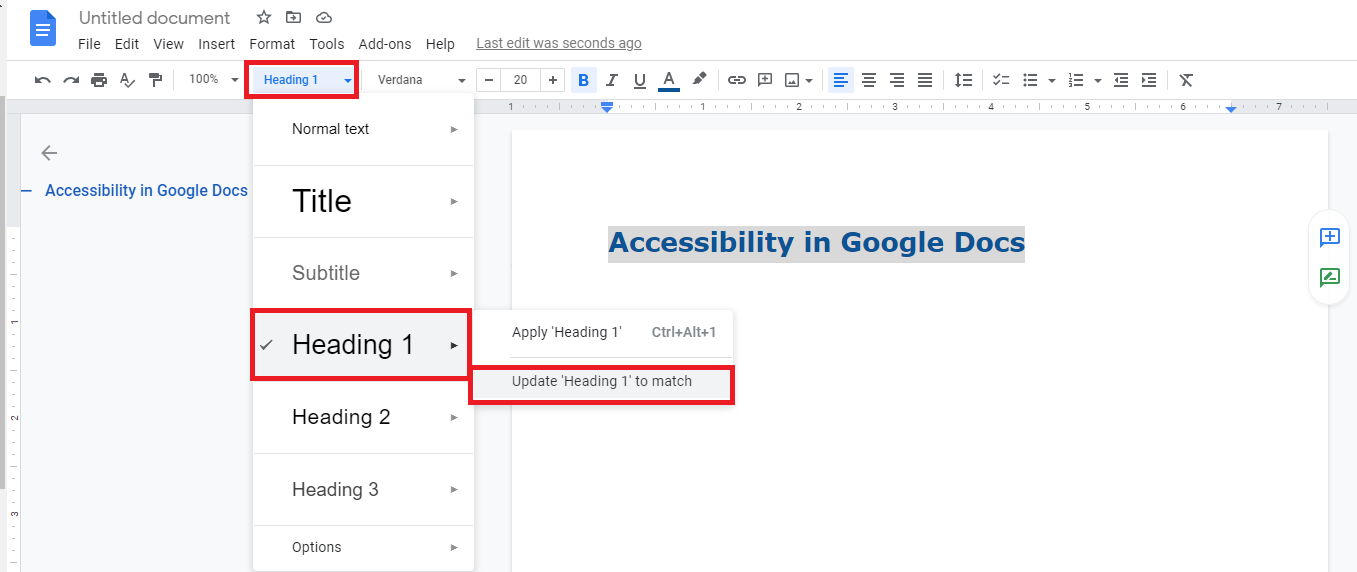Increase the font size
Screen dimensions: 1357x572
(x=553, y=80)
